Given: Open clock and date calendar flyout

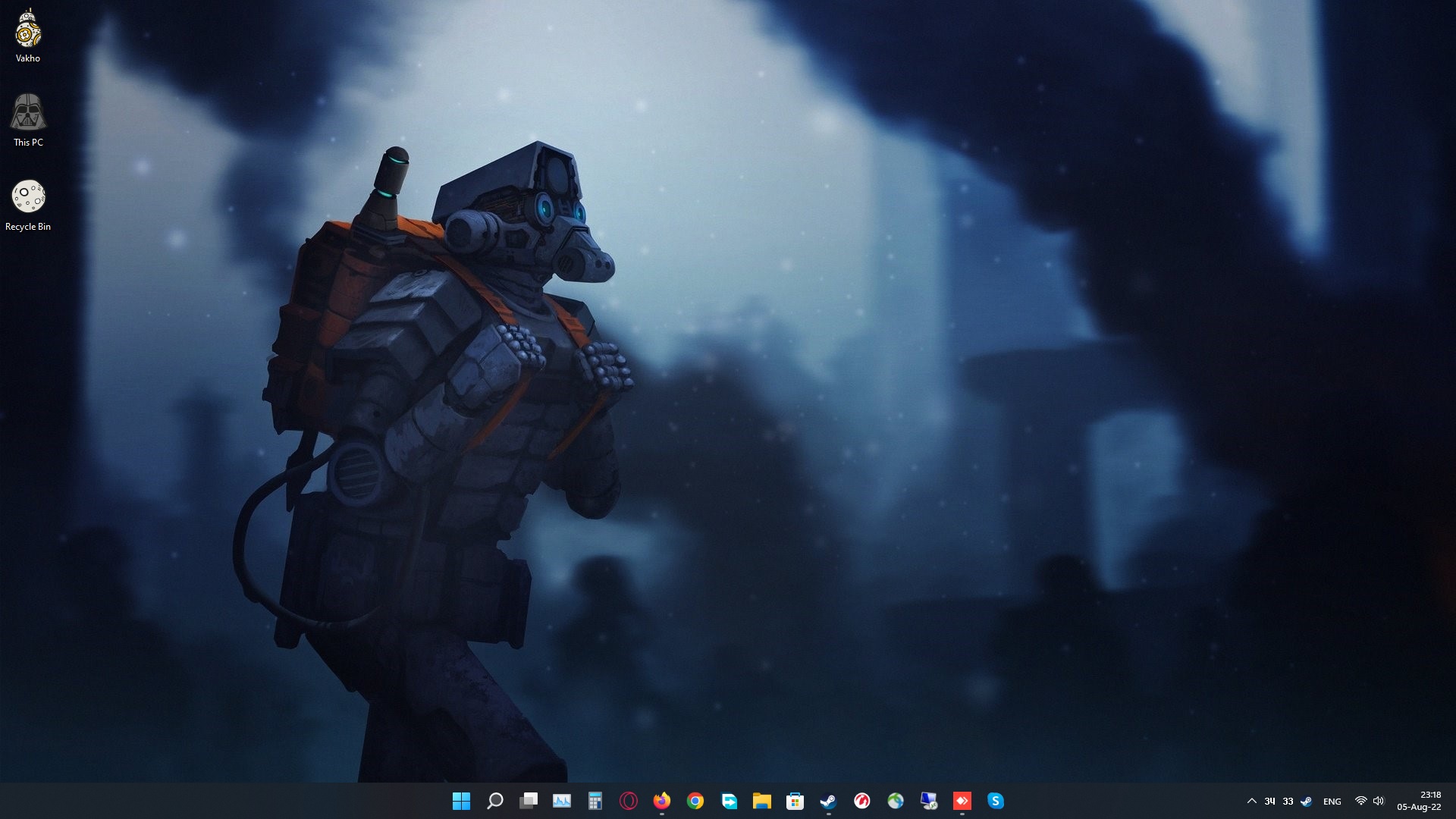Looking at the screenshot, I should click(1419, 801).
